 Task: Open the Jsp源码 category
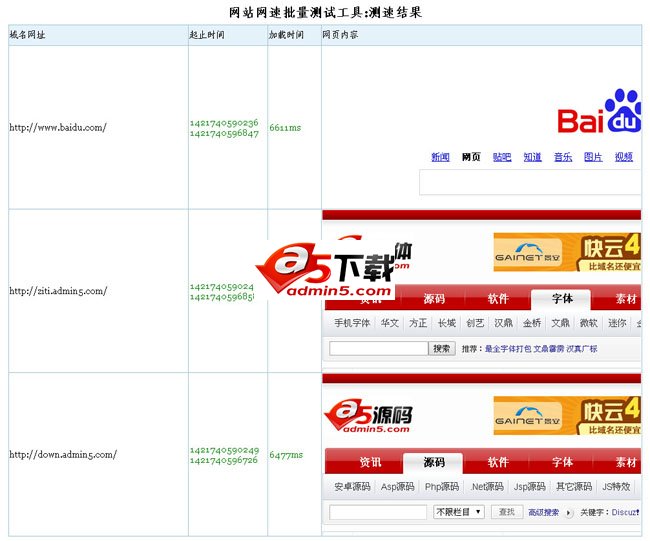[530, 487]
